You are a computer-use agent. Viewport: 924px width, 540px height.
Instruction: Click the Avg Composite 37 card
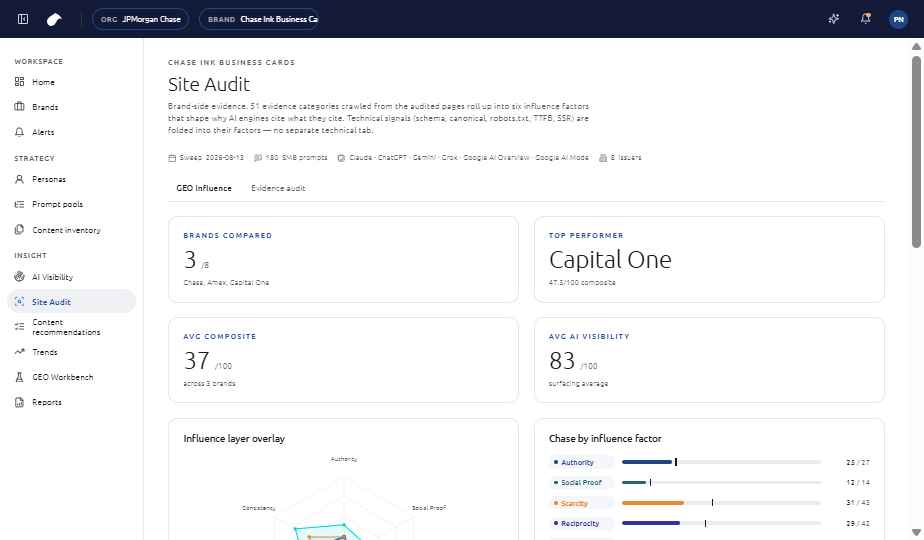344,360
